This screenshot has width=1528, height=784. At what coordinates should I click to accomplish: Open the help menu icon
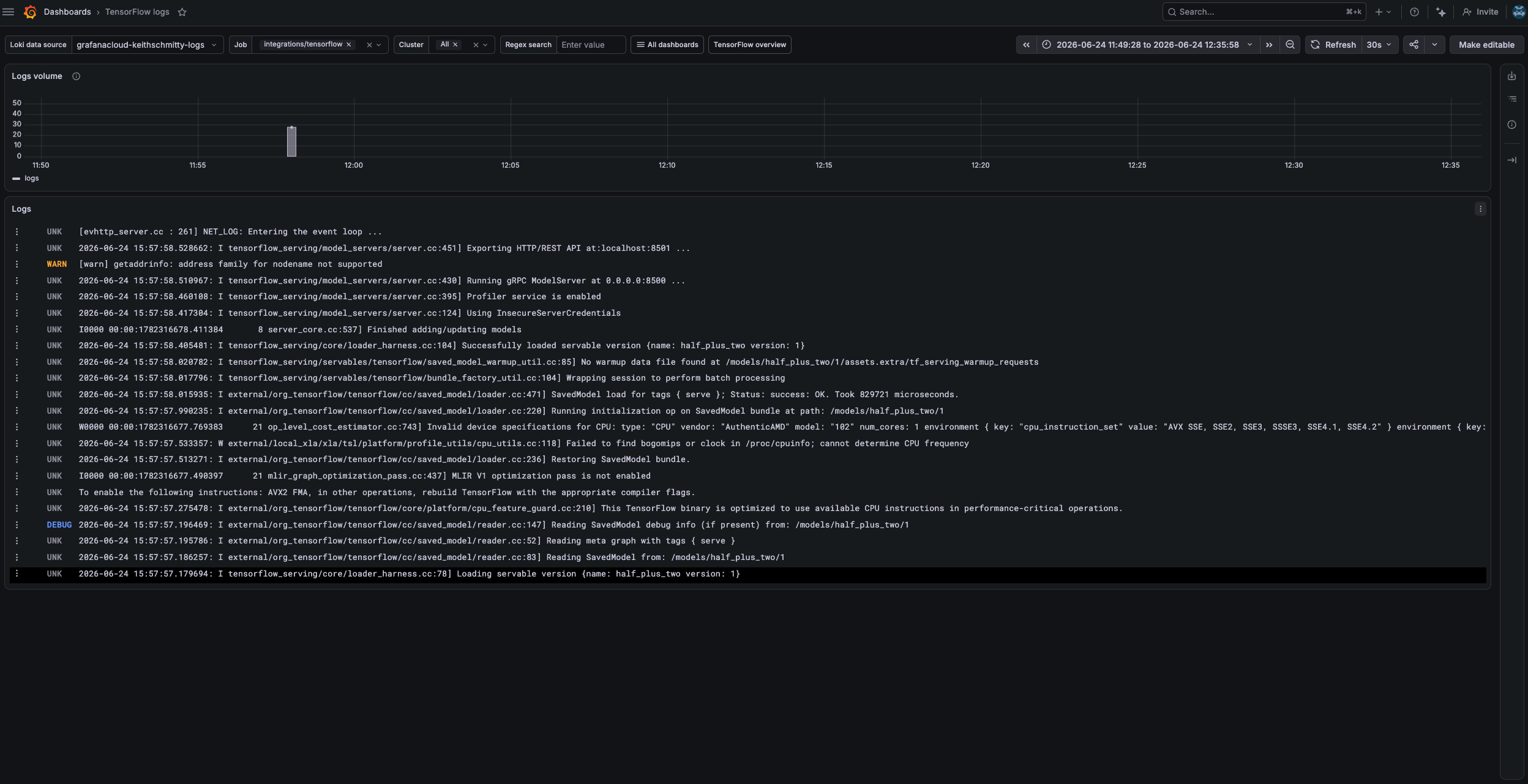[1414, 12]
